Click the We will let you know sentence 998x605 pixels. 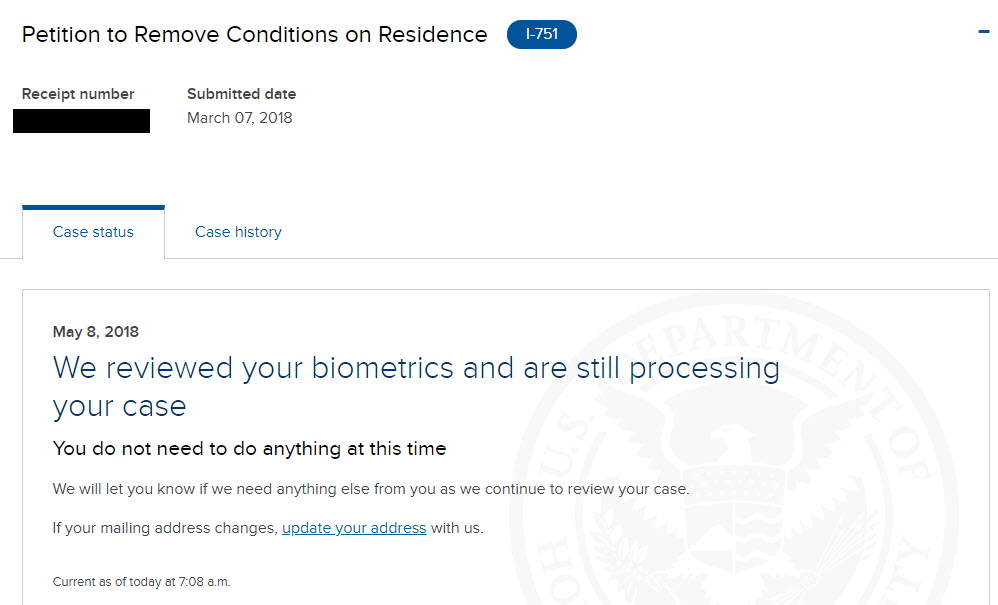[x=371, y=489]
